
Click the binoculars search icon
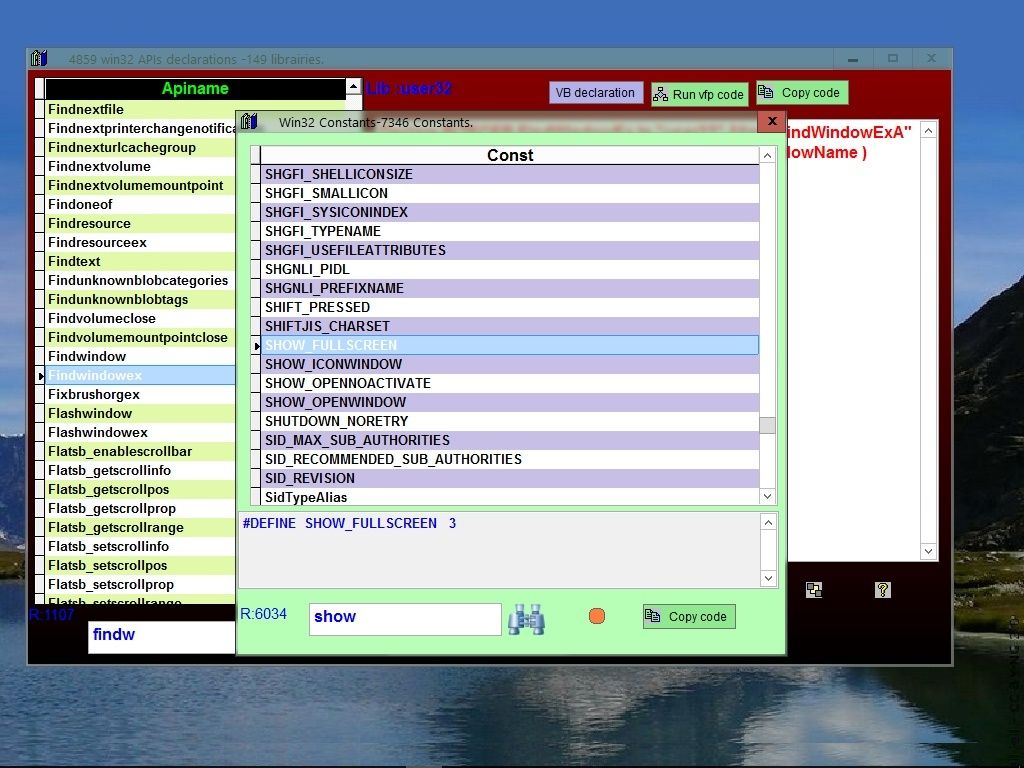pyautogui.click(x=527, y=619)
